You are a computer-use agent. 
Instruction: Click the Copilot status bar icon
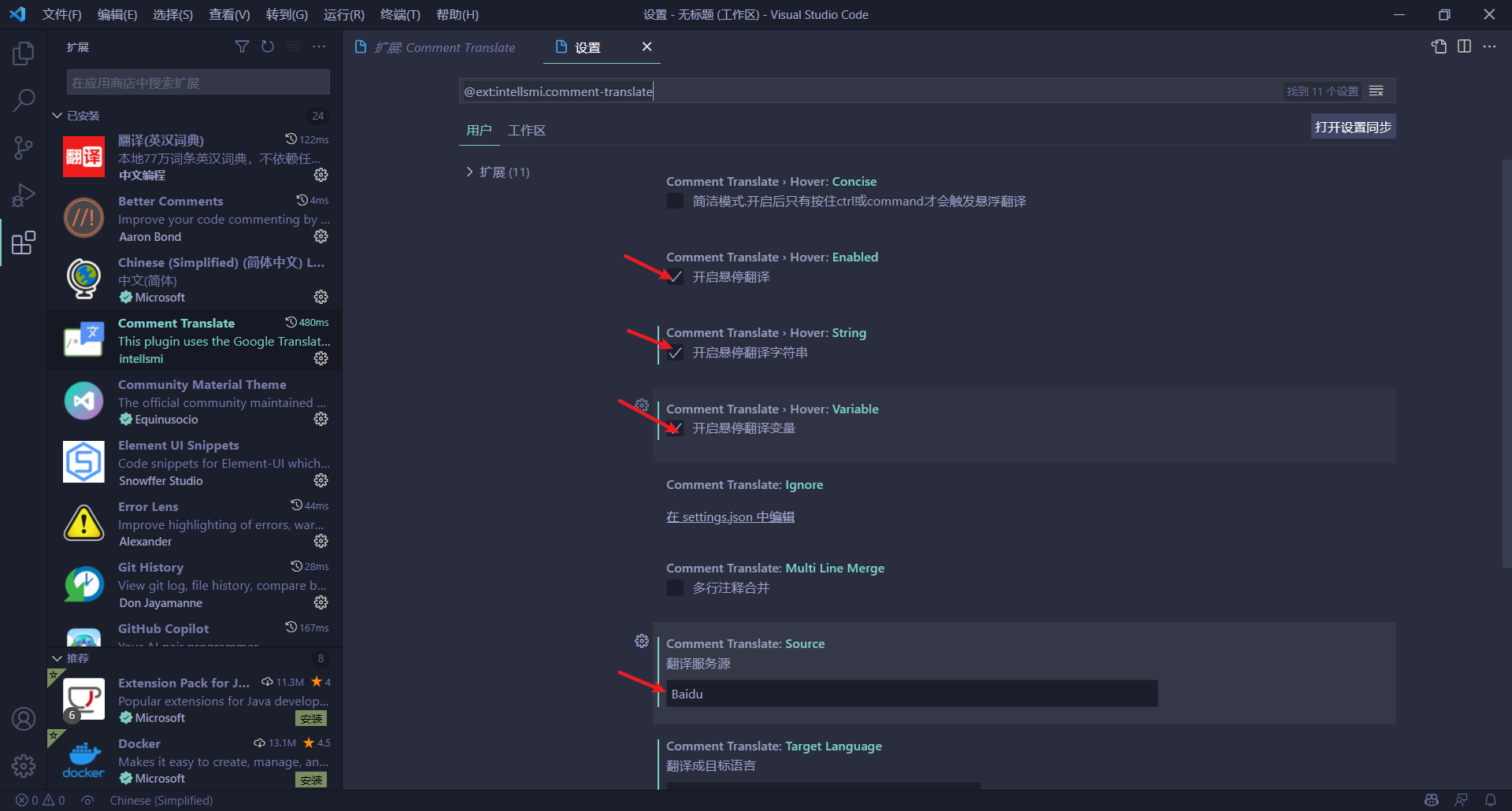pos(1432,800)
